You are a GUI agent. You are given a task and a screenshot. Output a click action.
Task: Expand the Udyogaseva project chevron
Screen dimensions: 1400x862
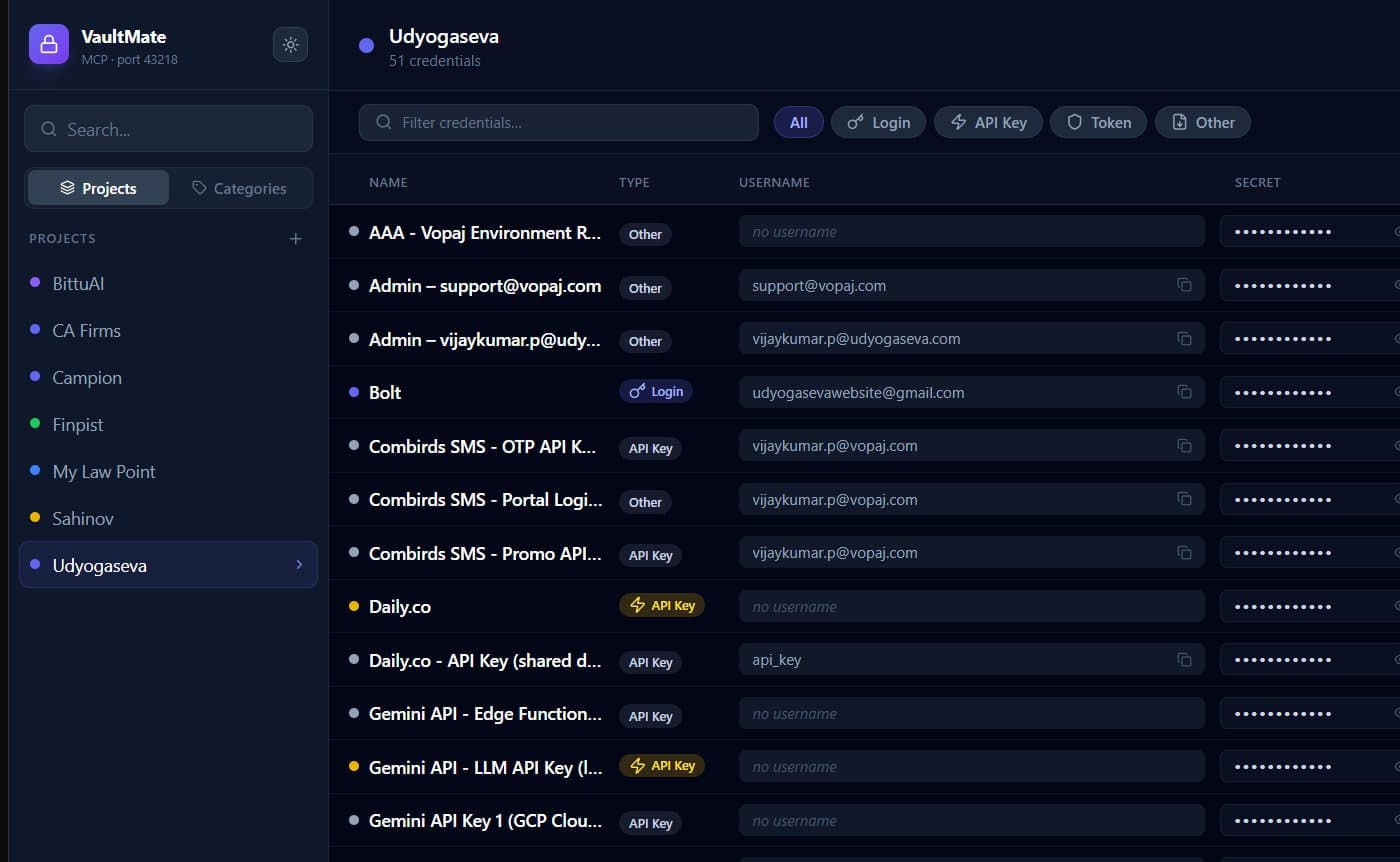[299, 565]
